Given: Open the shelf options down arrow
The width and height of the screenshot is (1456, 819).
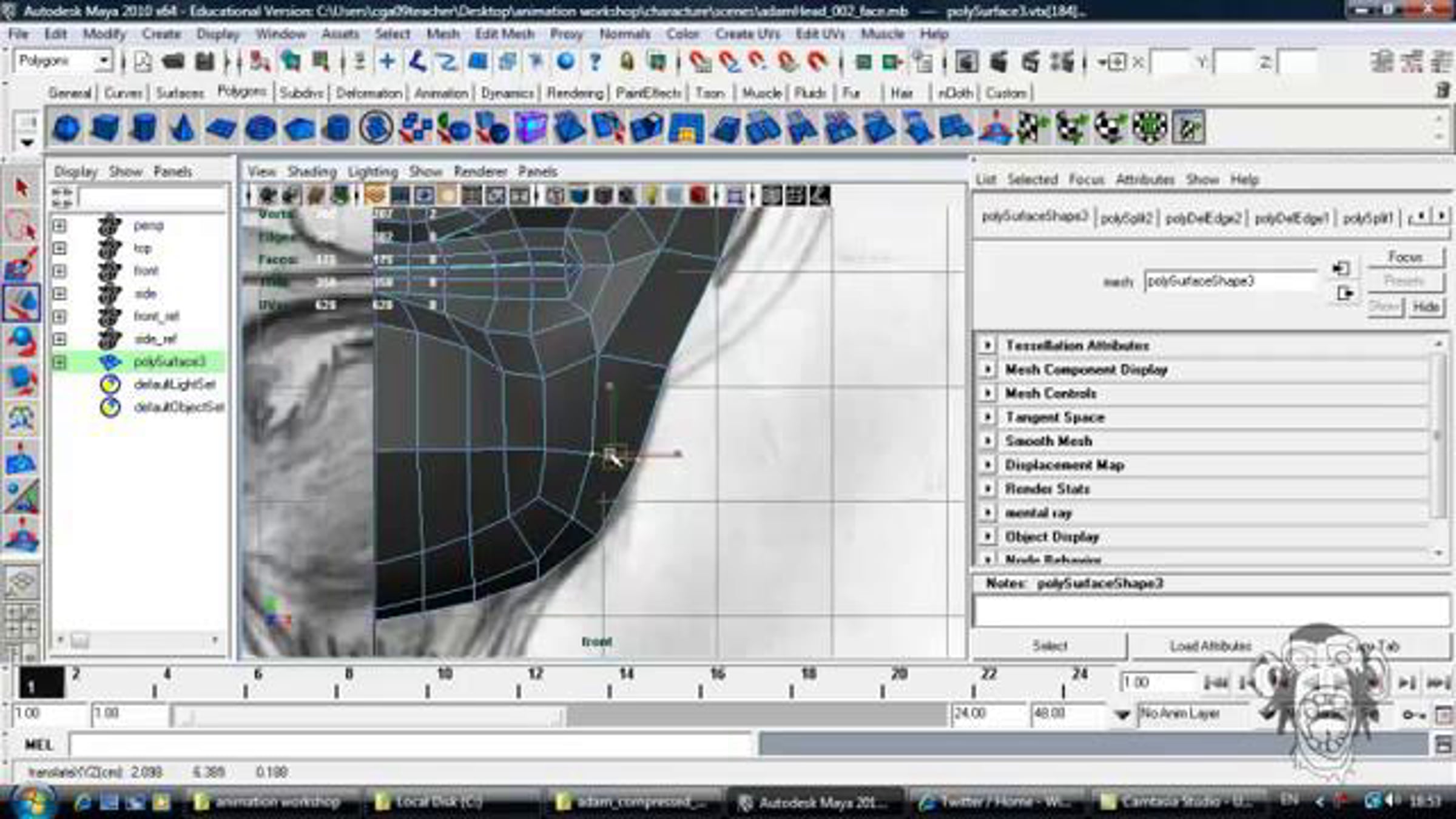Looking at the screenshot, I should click(x=27, y=143).
